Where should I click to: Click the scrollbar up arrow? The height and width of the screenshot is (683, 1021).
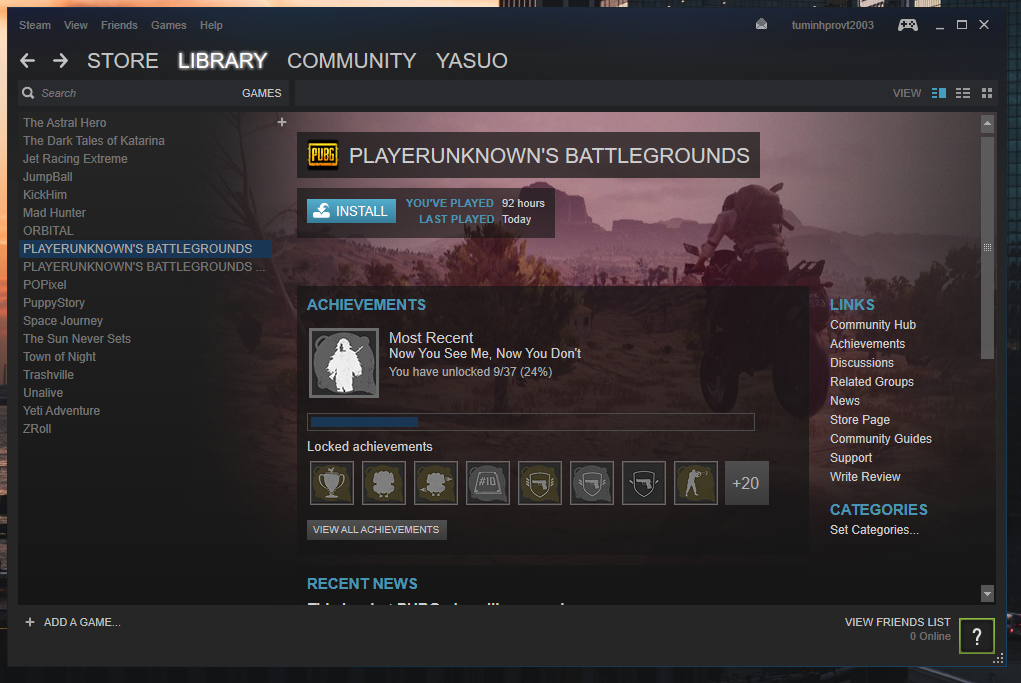987,122
